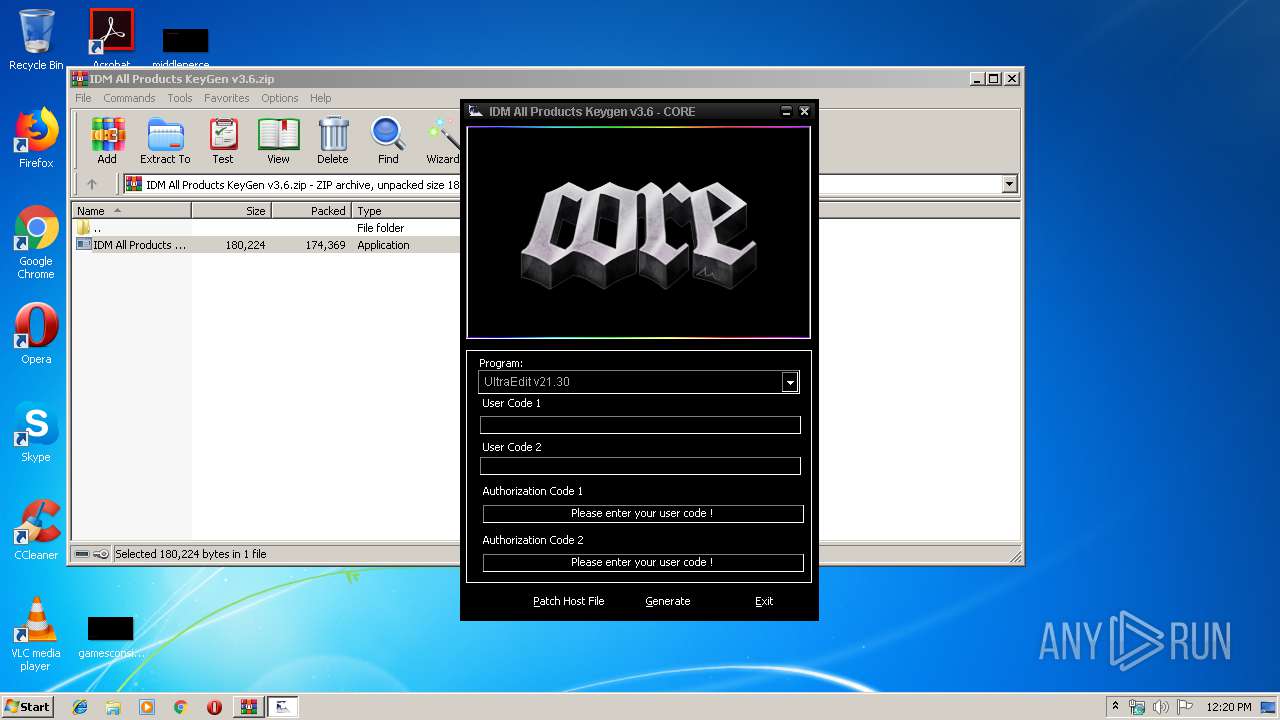Select the middleperce desktop file icon
The image size is (1280, 720).
[185, 48]
